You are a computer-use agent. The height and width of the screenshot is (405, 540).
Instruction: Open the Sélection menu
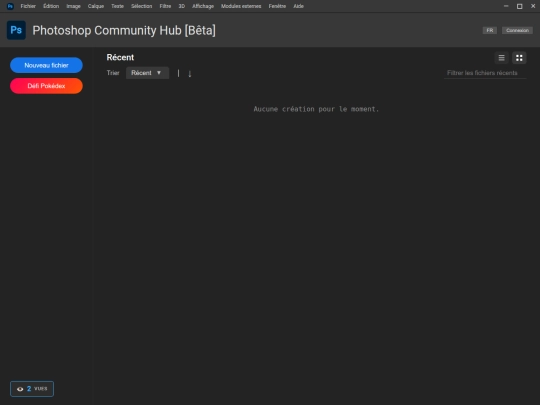(142, 6)
